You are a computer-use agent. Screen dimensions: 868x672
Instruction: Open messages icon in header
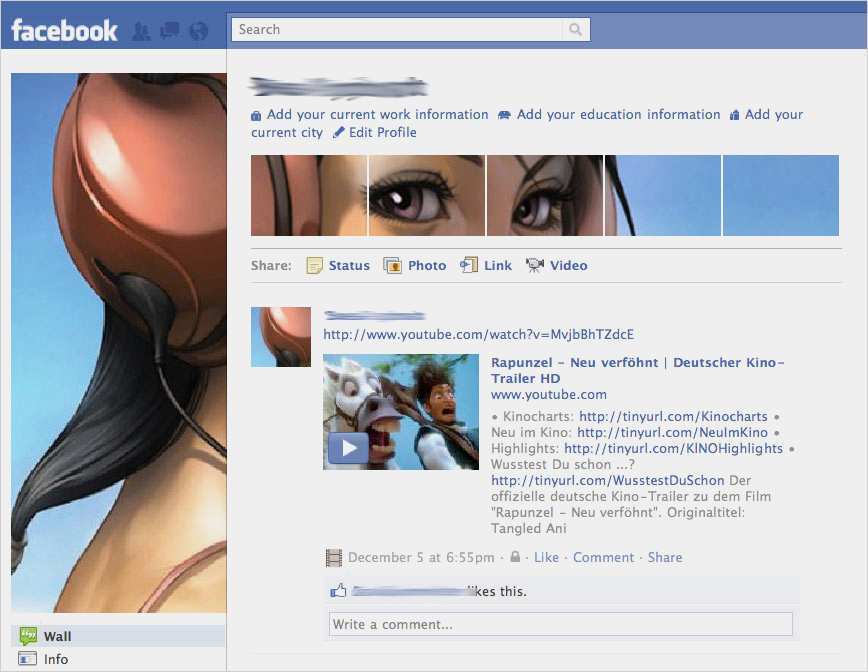pyautogui.click(x=169, y=30)
